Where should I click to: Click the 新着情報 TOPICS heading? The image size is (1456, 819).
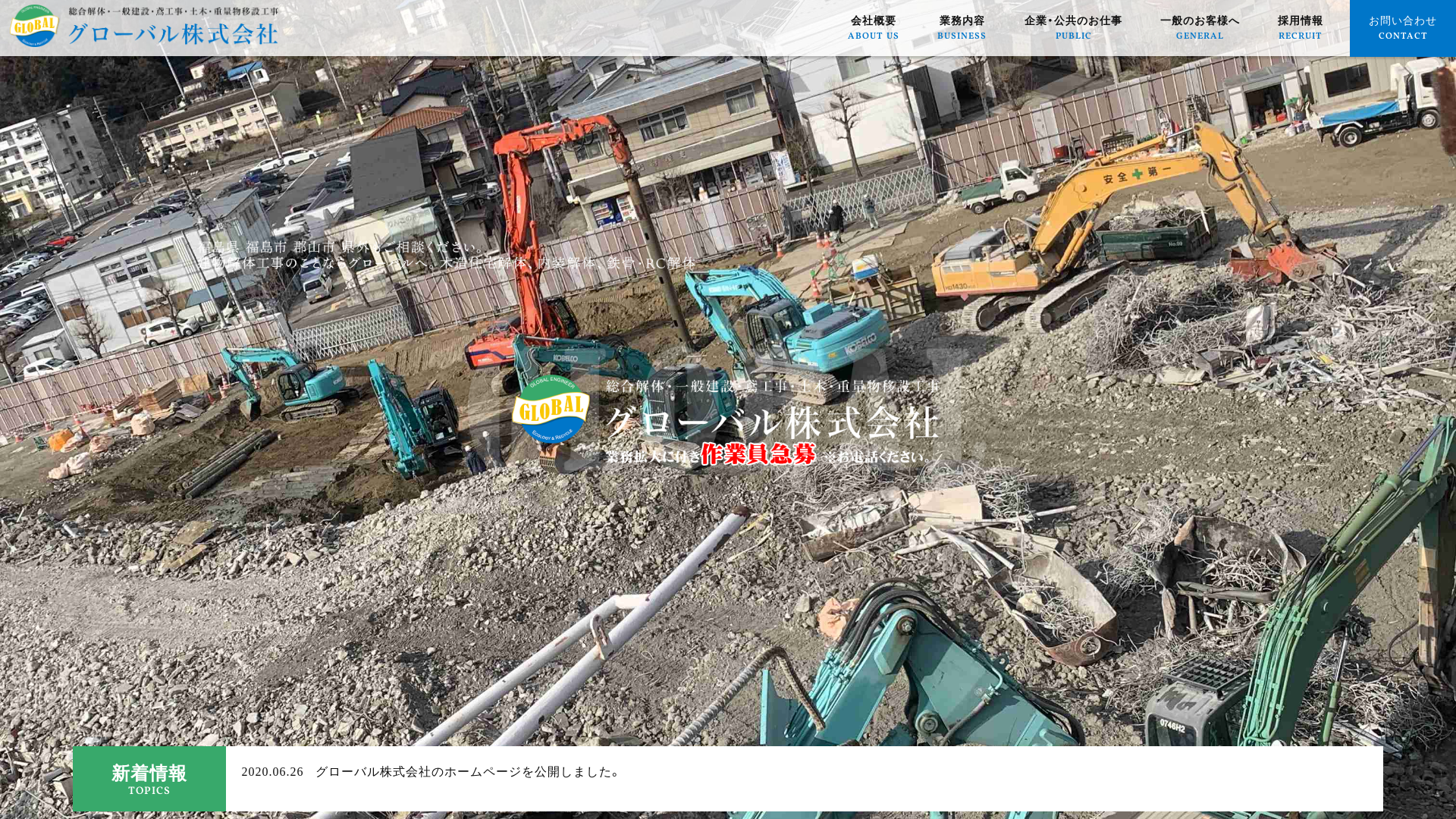(x=149, y=774)
